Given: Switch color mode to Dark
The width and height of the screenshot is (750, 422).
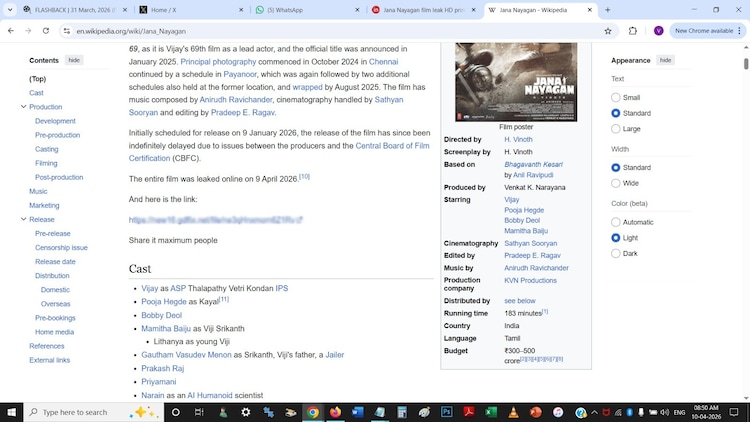Looking at the screenshot, I should click(x=616, y=254).
